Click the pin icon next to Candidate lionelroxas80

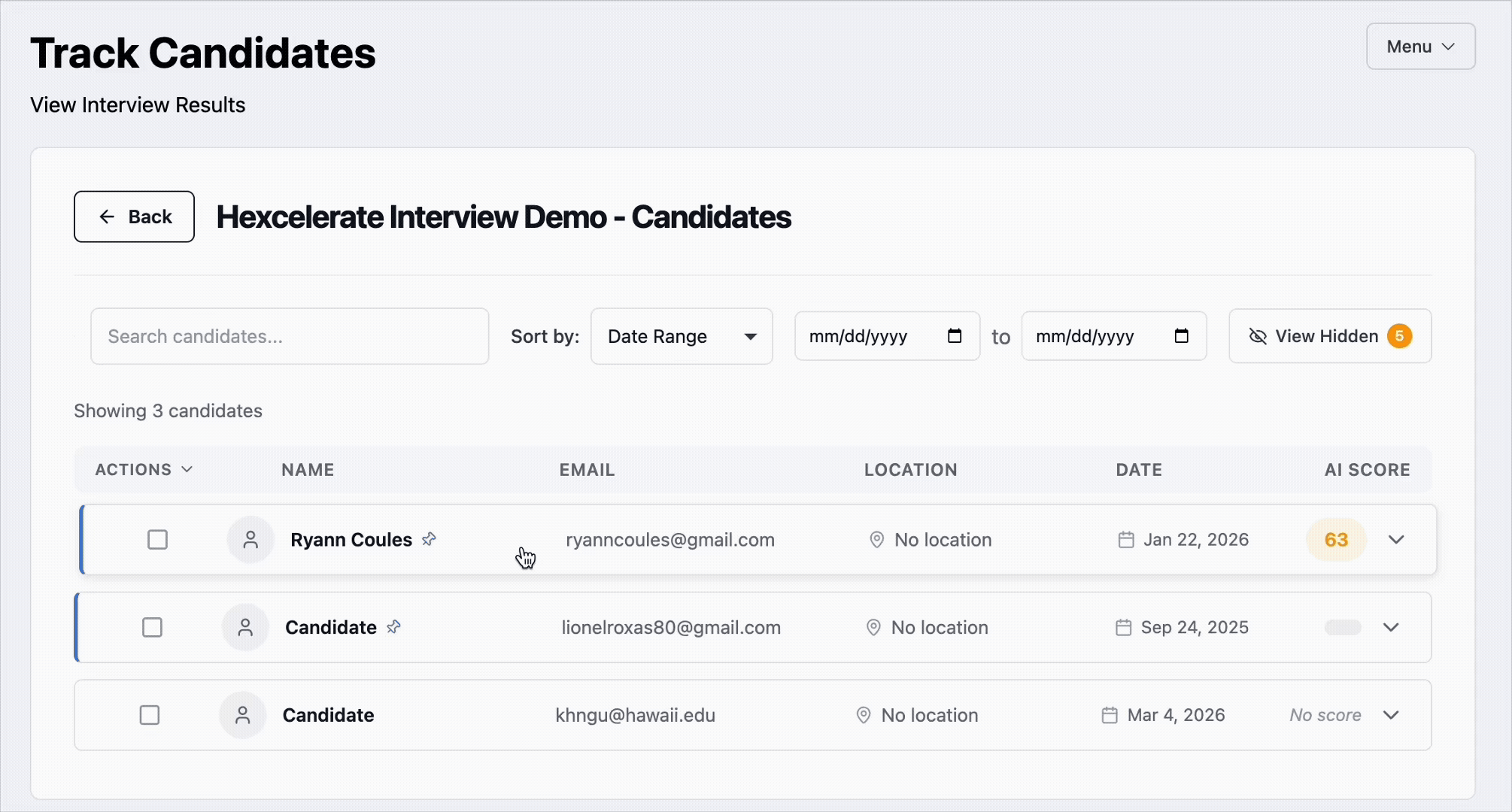[393, 626]
